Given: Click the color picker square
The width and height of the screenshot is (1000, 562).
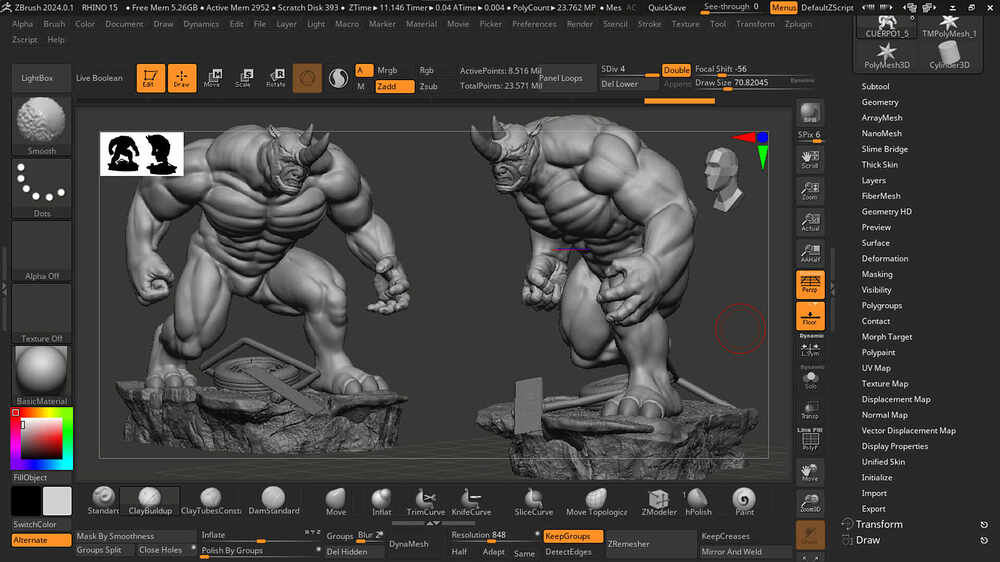Looking at the screenshot, I should point(42,439).
